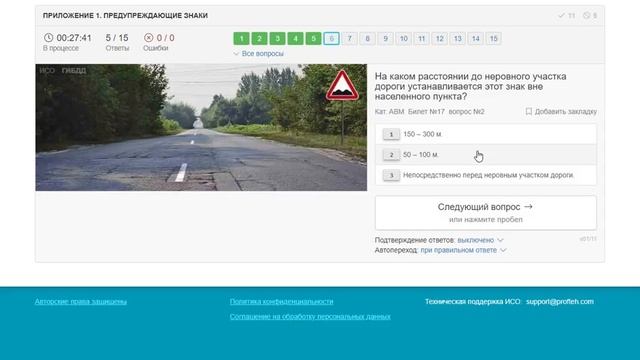The image size is (640, 360).
Task: Jump to question 11
Action: coord(421,38)
